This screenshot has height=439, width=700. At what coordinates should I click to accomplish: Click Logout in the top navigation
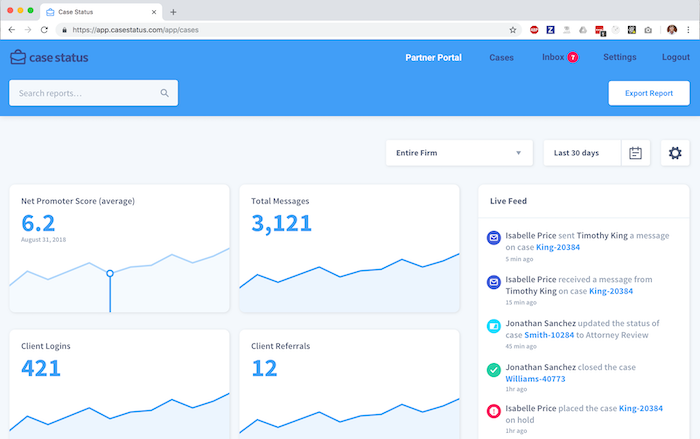pos(675,57)
